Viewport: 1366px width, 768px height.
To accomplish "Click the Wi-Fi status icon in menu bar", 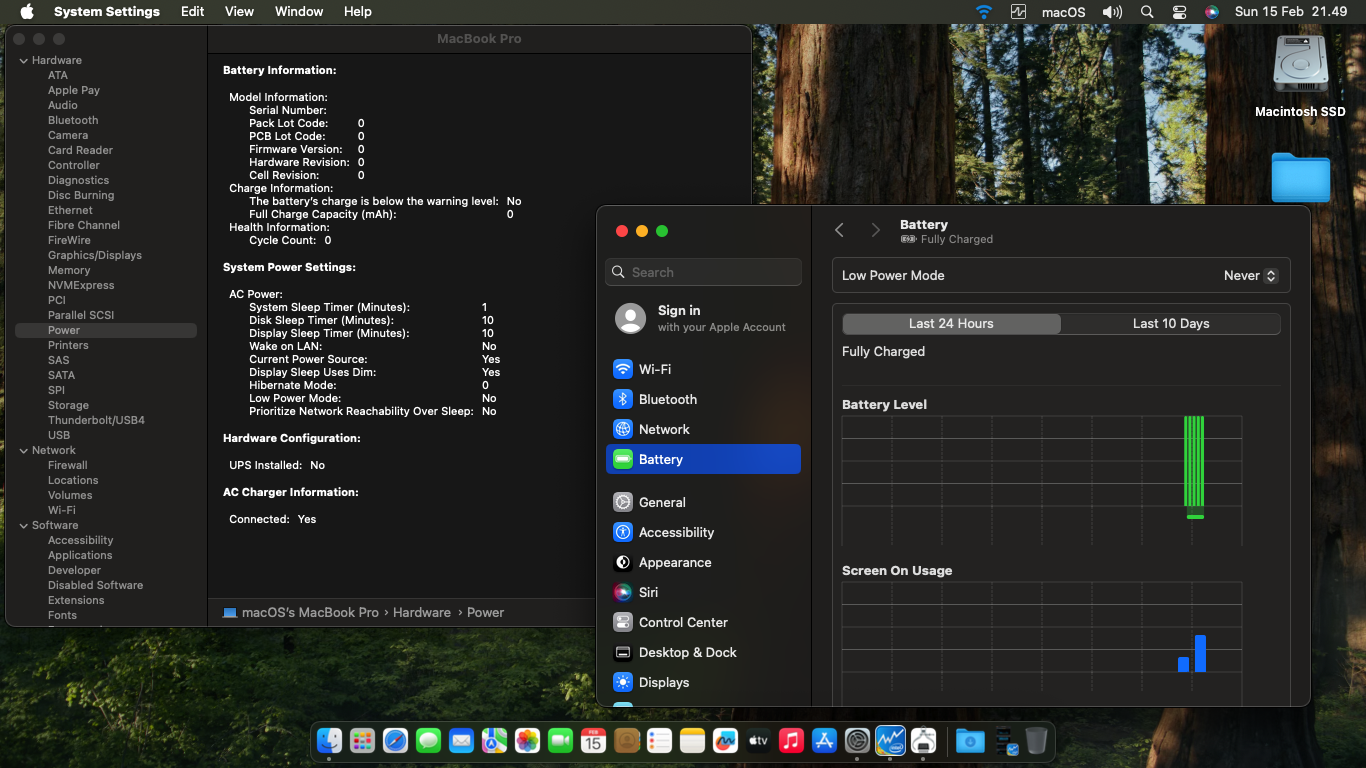I will [x=984, y=12].
